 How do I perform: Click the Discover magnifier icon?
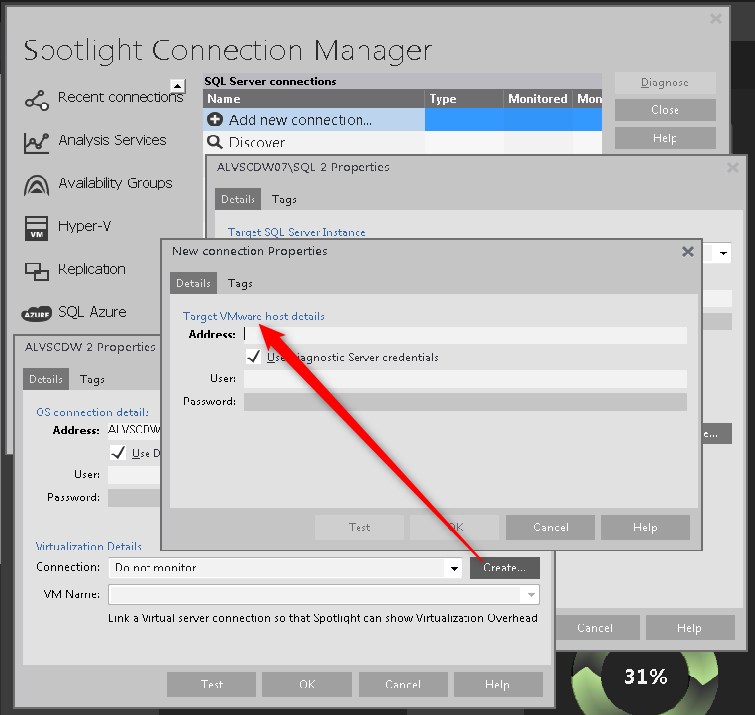coord(215,143)
